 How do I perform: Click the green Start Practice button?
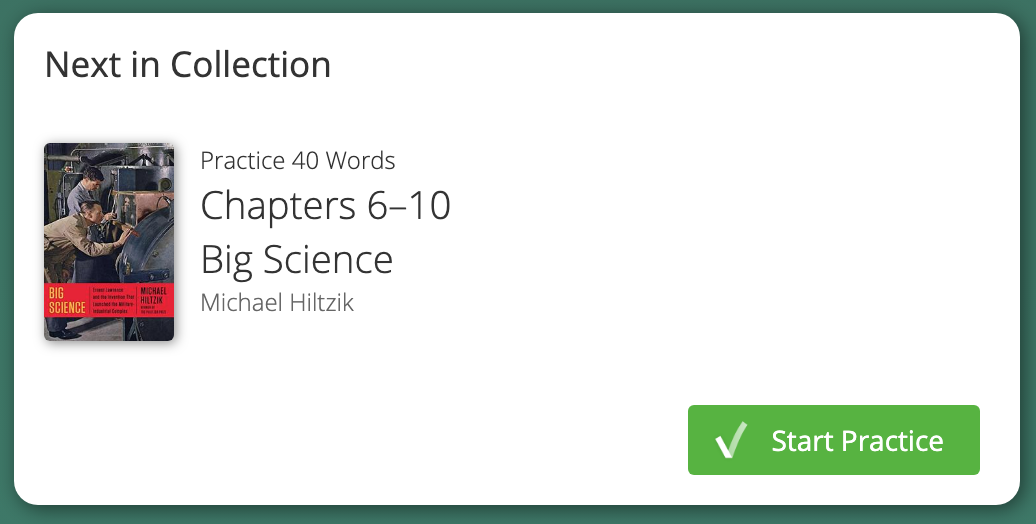click(833, 440)
